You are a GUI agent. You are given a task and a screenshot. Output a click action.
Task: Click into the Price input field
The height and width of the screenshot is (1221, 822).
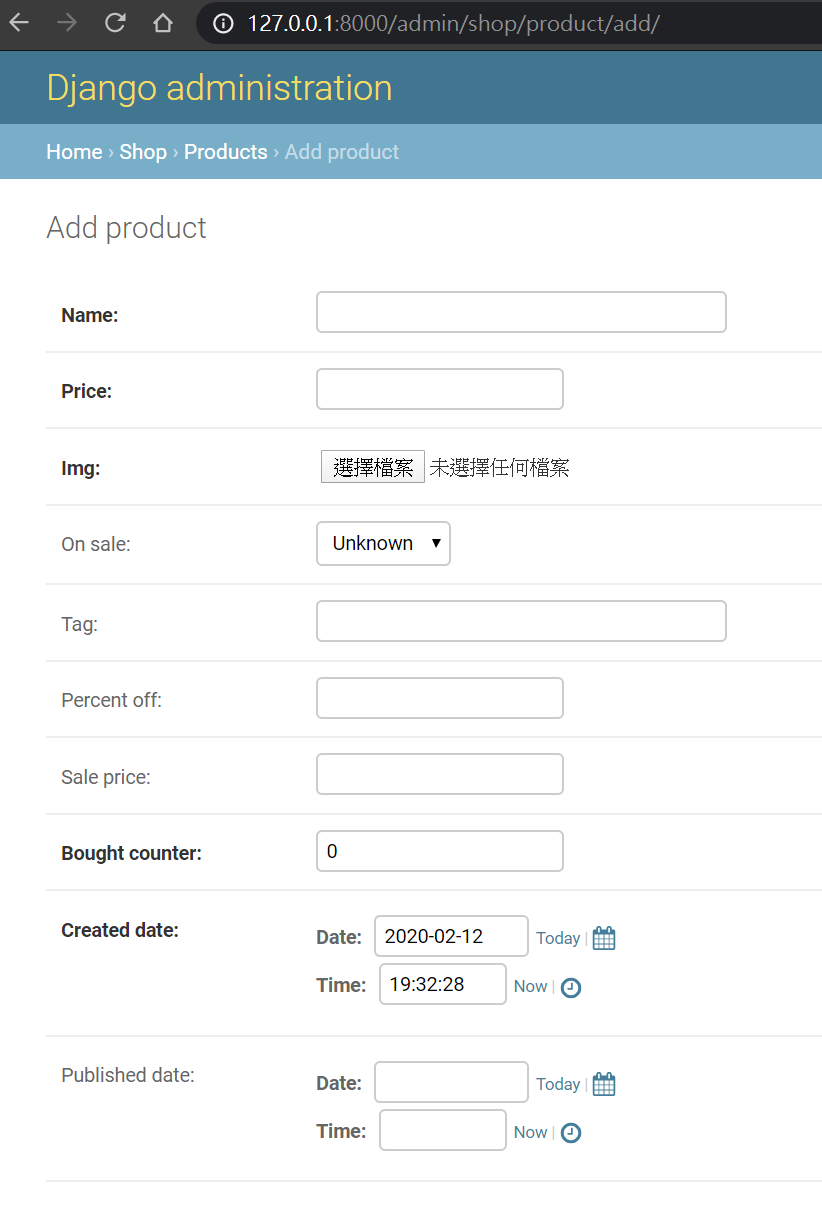point(439,389)
